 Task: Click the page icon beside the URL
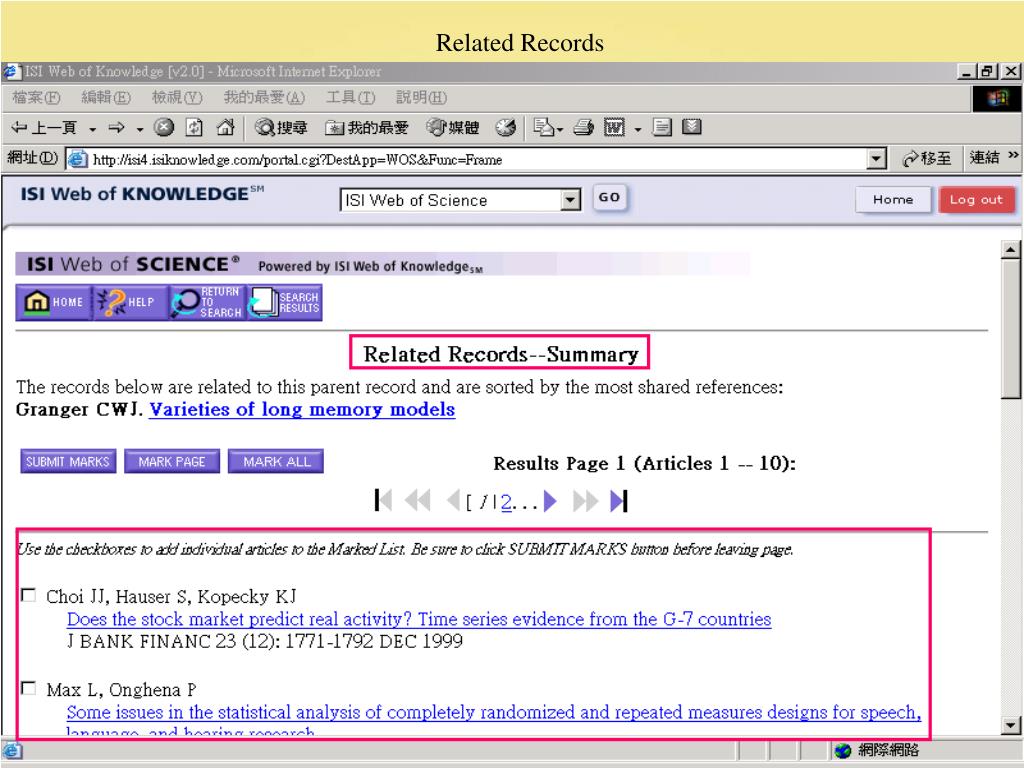78,159
